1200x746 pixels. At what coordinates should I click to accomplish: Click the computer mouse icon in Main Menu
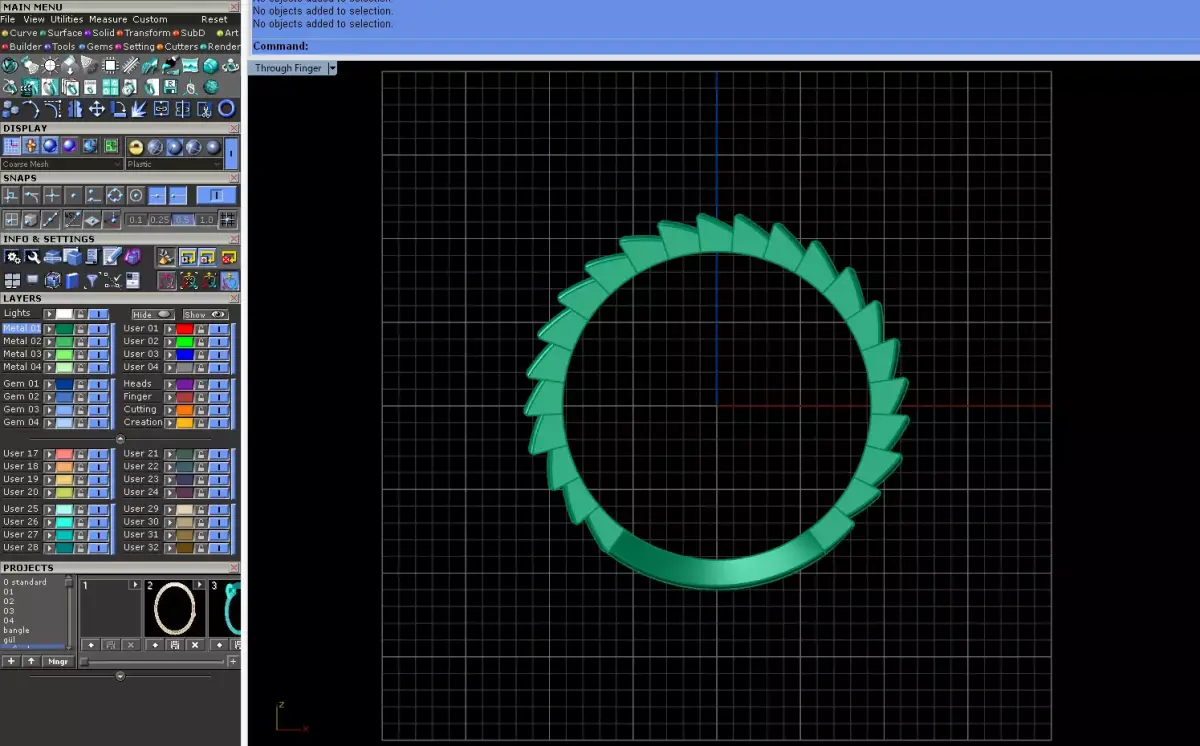pos(190,88)
